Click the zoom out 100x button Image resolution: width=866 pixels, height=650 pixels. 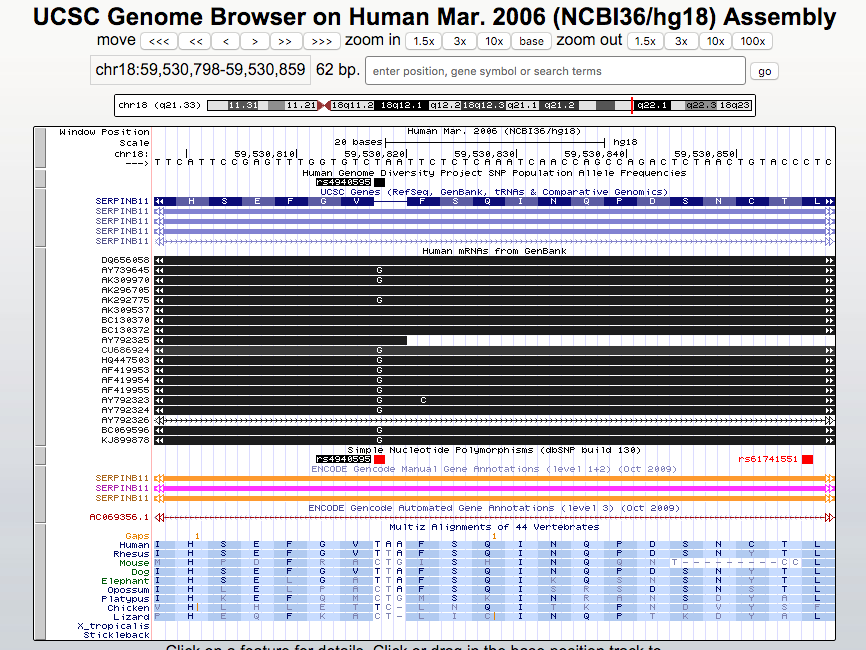coord(751,41)
